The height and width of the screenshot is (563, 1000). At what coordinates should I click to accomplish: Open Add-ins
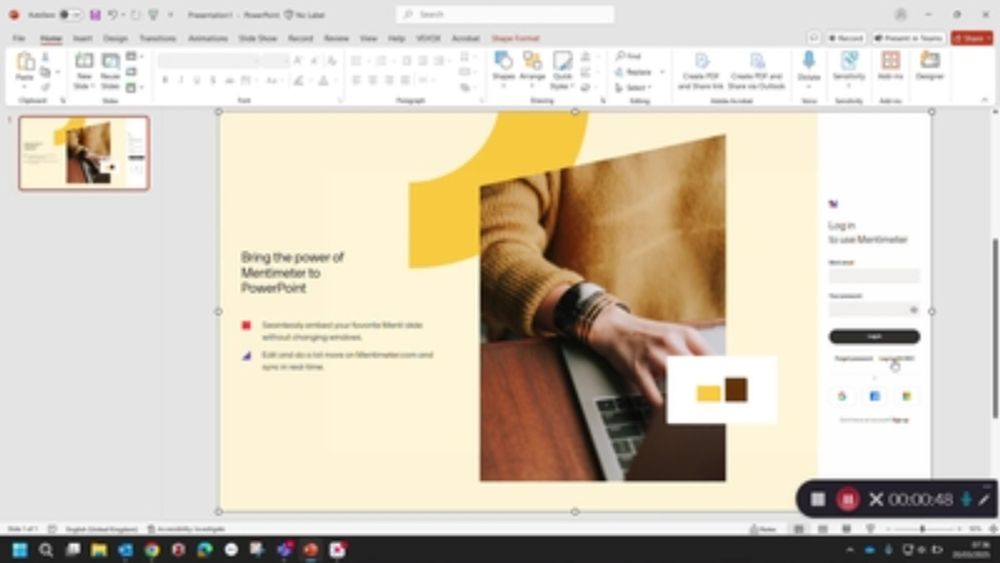click(890, 65)
